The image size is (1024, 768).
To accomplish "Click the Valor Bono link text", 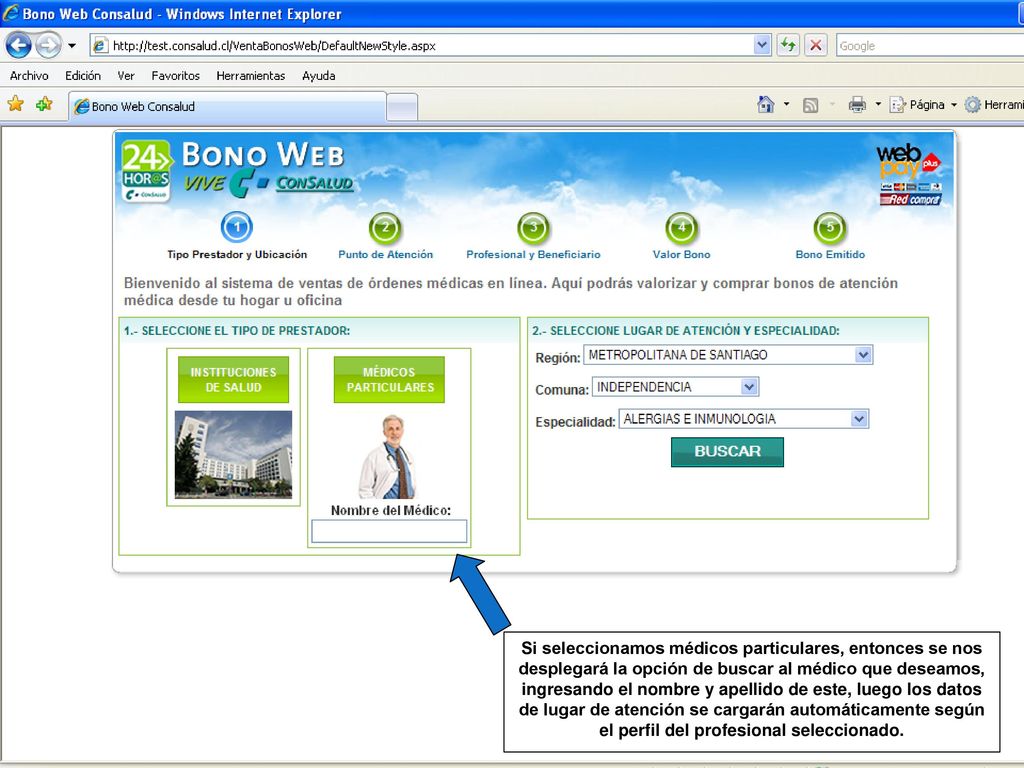I will (x=682, y=255).
